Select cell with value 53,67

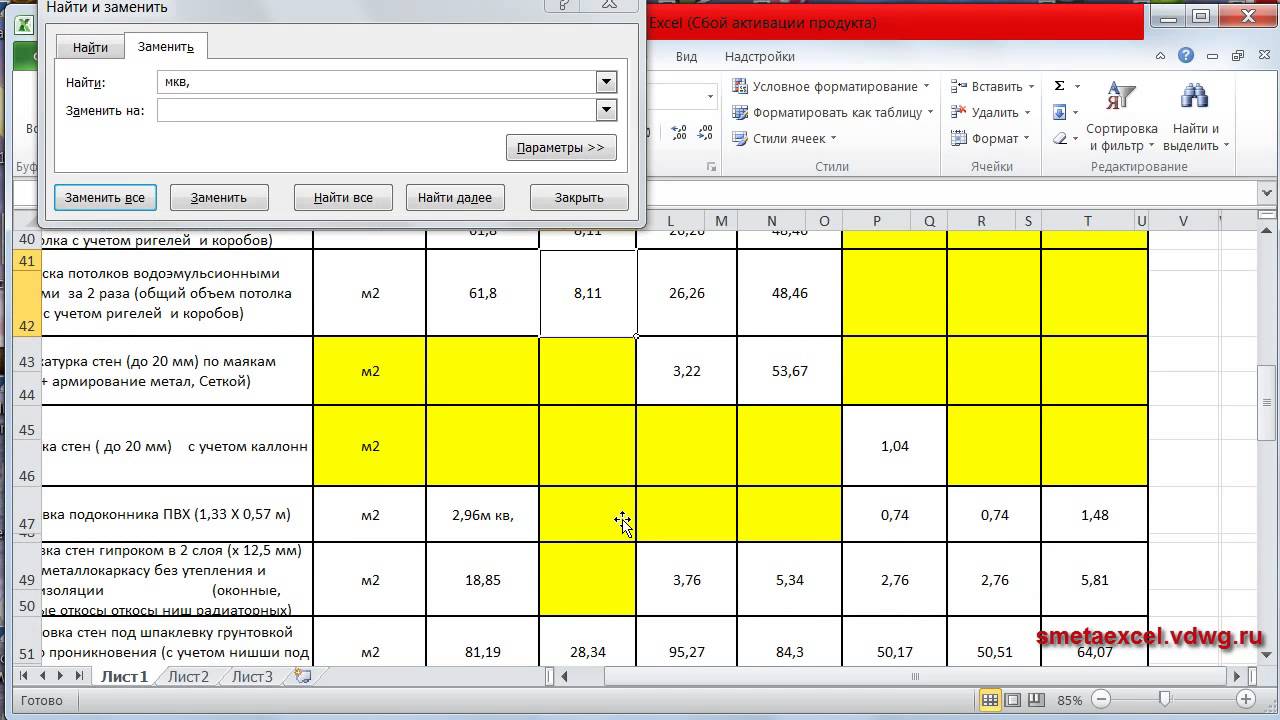(790, 371)
